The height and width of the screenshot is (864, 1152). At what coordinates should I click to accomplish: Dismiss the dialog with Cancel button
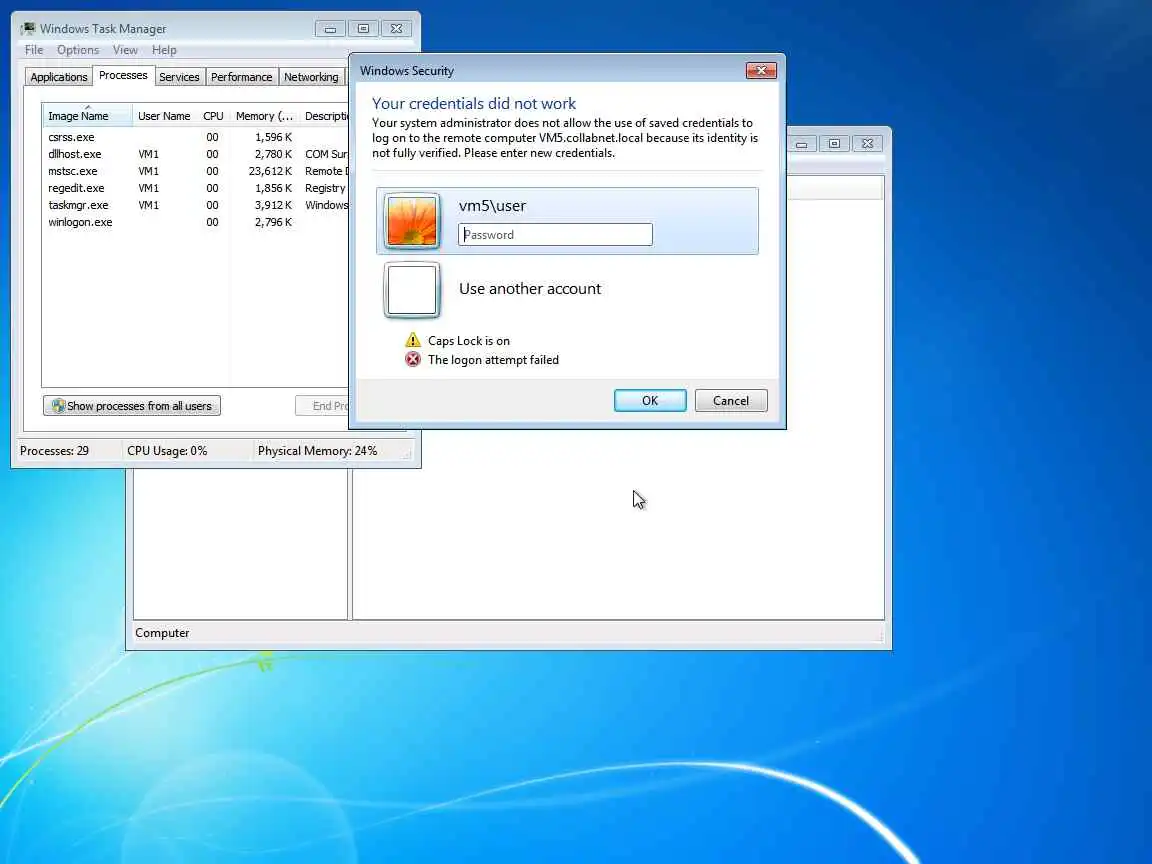tap(731, 400)
